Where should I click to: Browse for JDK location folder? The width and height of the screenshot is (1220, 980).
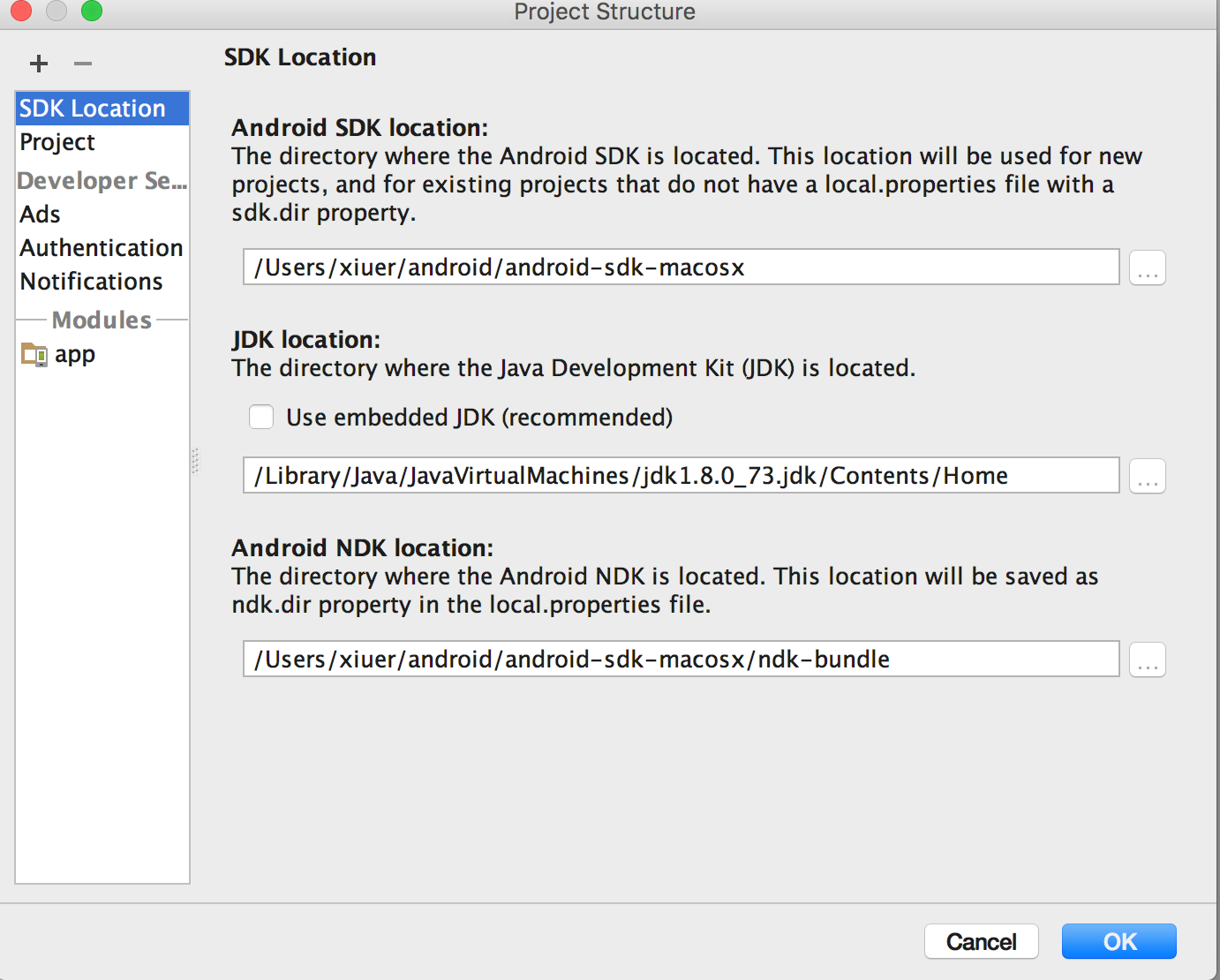point(1148,476)
